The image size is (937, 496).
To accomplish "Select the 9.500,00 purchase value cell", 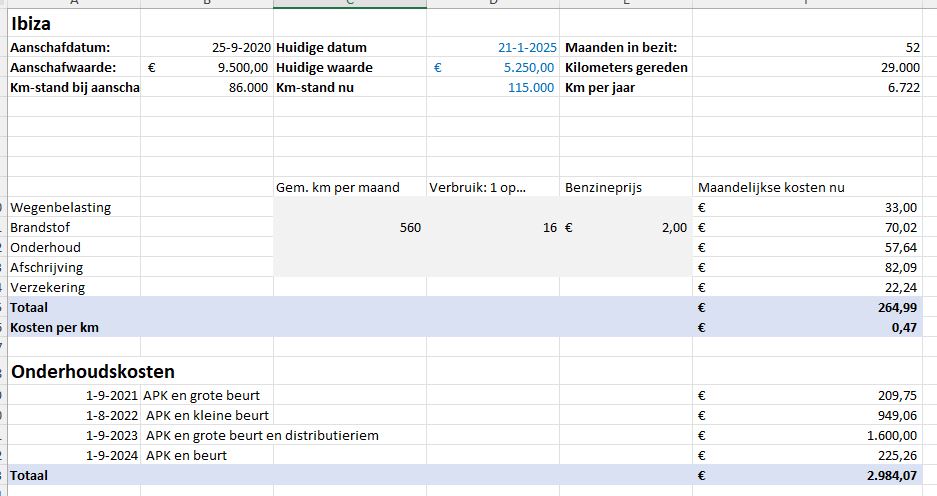I will [x=207, y=68].
